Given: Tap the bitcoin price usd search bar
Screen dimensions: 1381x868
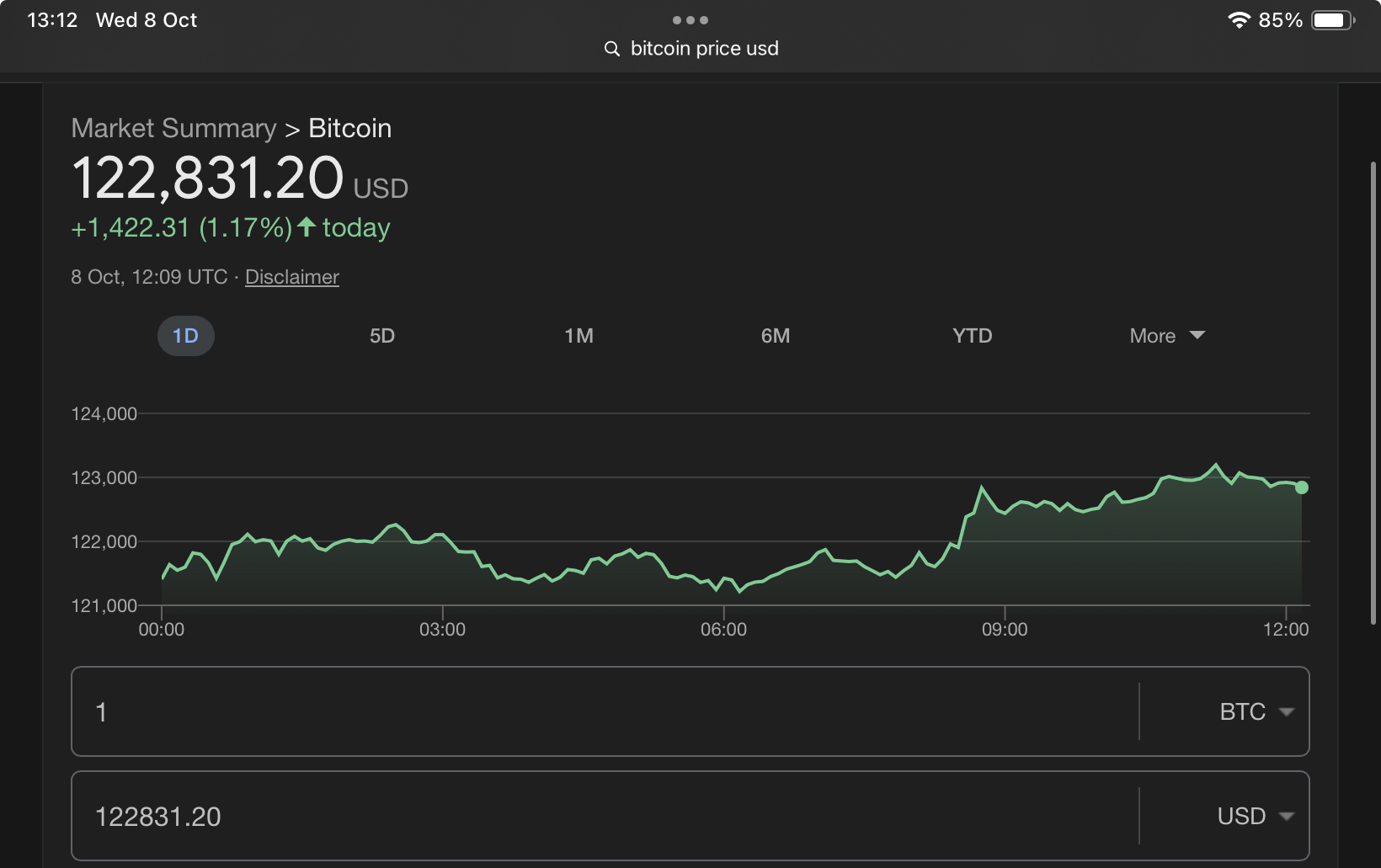Looking at the screenshot, I should [704, 49].
